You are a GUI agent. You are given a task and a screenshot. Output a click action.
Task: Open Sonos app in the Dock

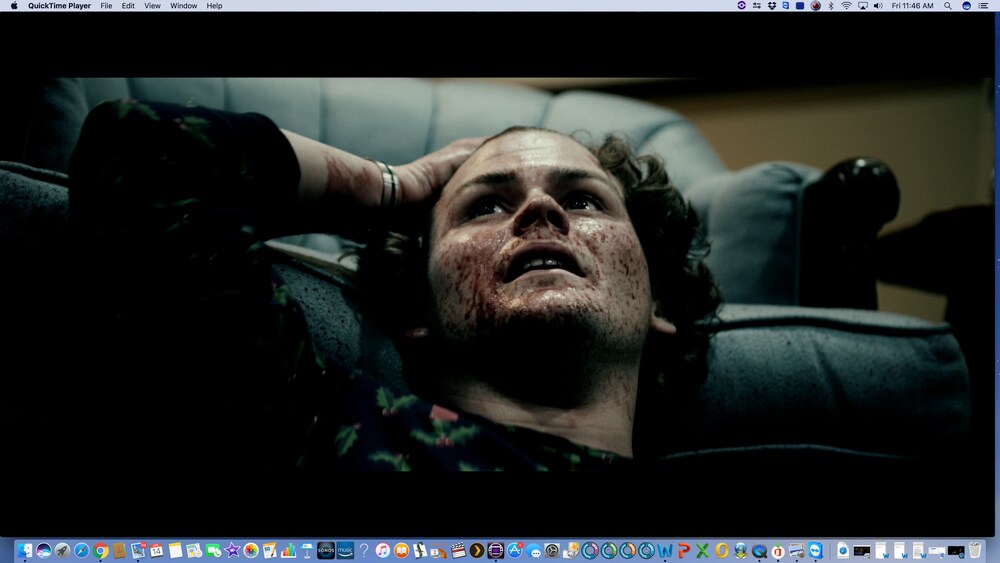tap(326, 550)
